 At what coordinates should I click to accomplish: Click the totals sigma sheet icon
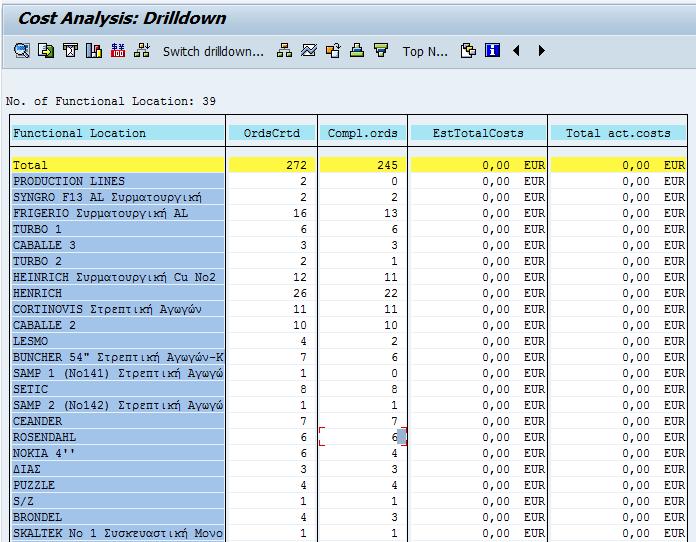click(x=70, y=51)
